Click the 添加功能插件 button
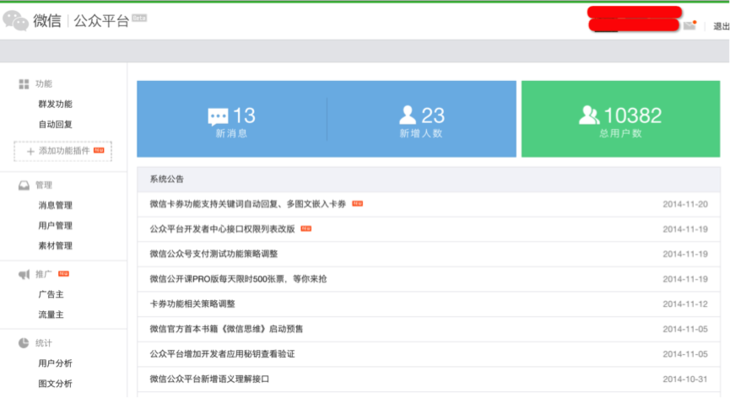Viewport: 730px width, 398px height. tap(63, 151)
